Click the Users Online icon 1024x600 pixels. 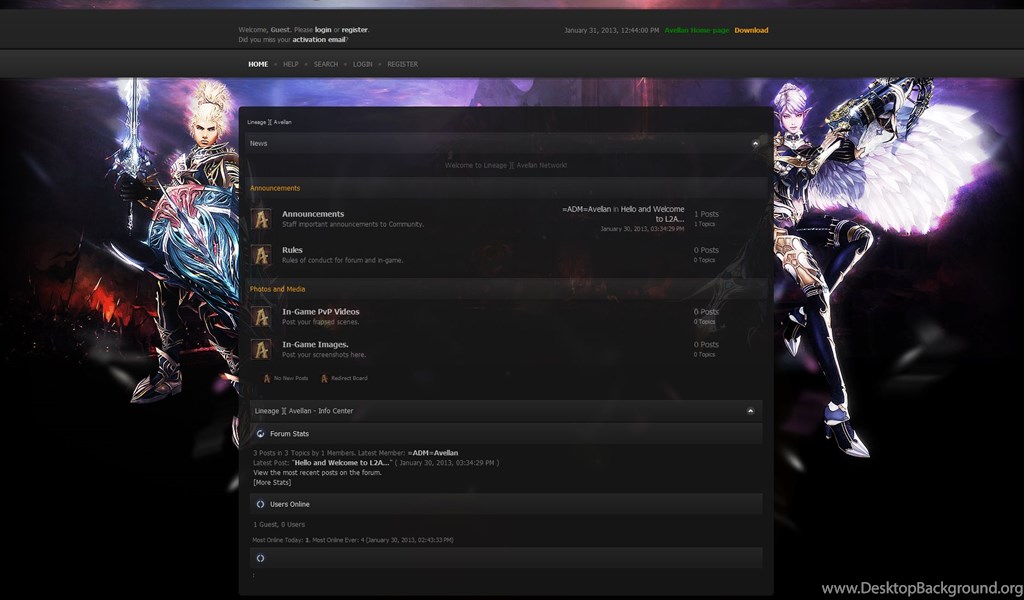[x=261, y=504]
